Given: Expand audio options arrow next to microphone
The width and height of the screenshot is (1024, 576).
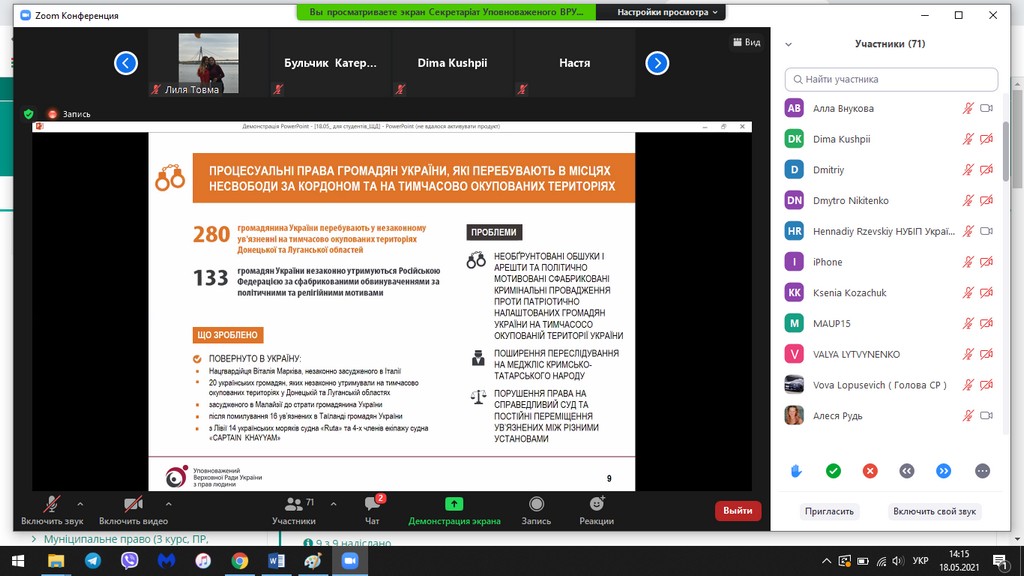Looking at the screenshot, I should (80, 503).
